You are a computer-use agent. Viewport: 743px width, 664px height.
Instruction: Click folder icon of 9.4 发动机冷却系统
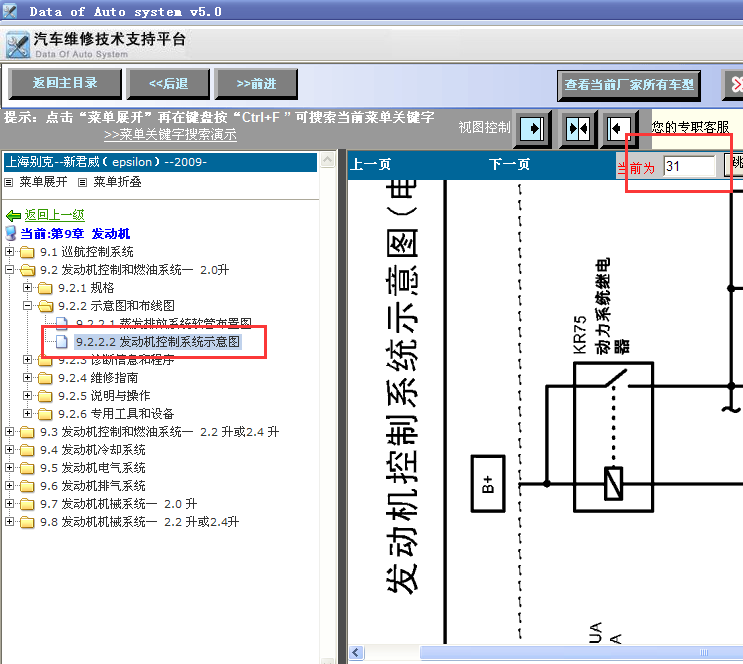(x=27, y=450)
